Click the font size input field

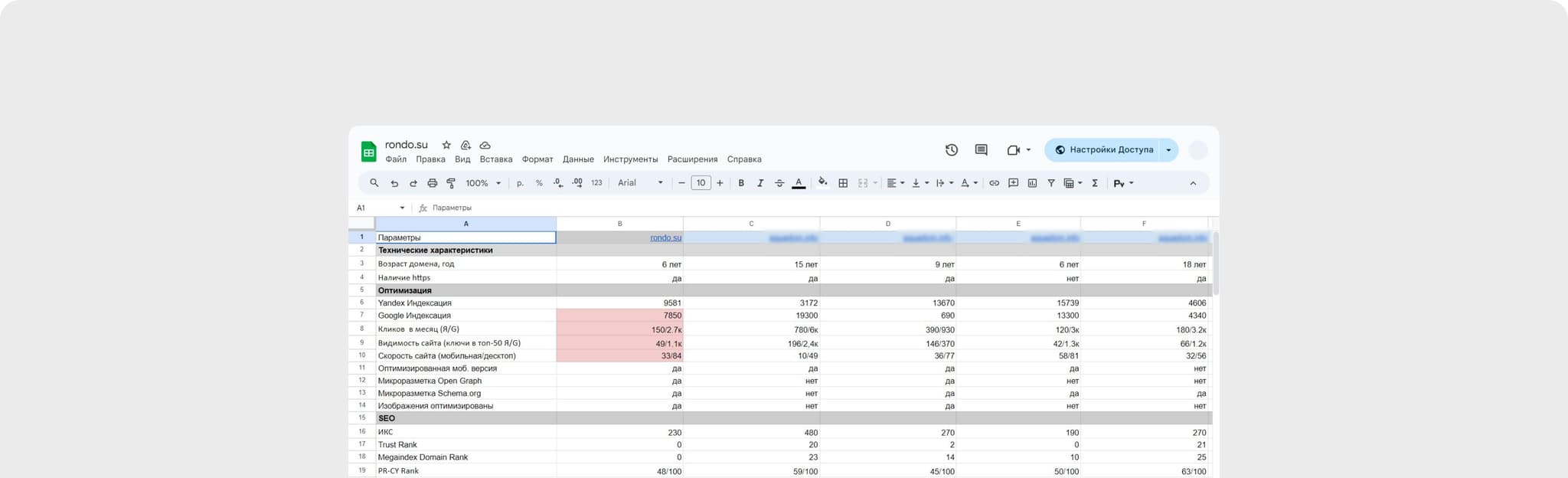(701, 183)
